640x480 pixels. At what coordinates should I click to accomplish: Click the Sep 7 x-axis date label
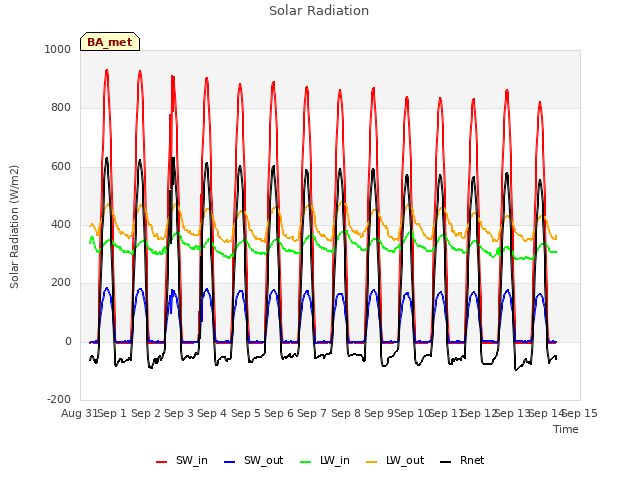(x=312, y=413)
